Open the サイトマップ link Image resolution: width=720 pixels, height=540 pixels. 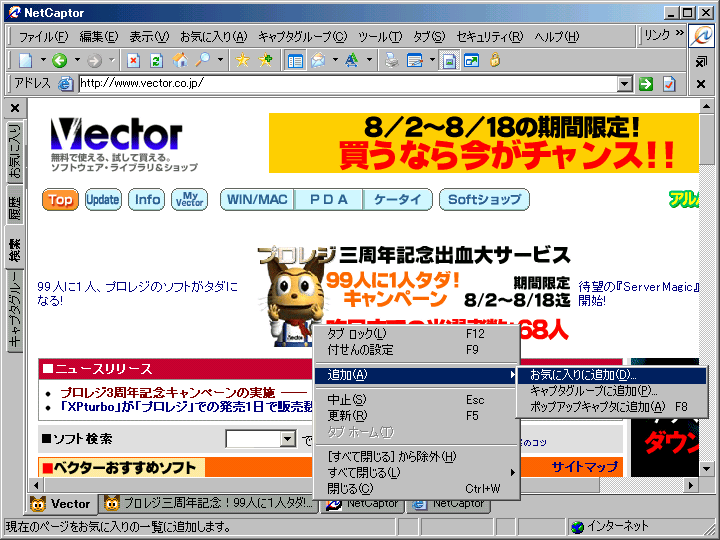pos(585,467)
